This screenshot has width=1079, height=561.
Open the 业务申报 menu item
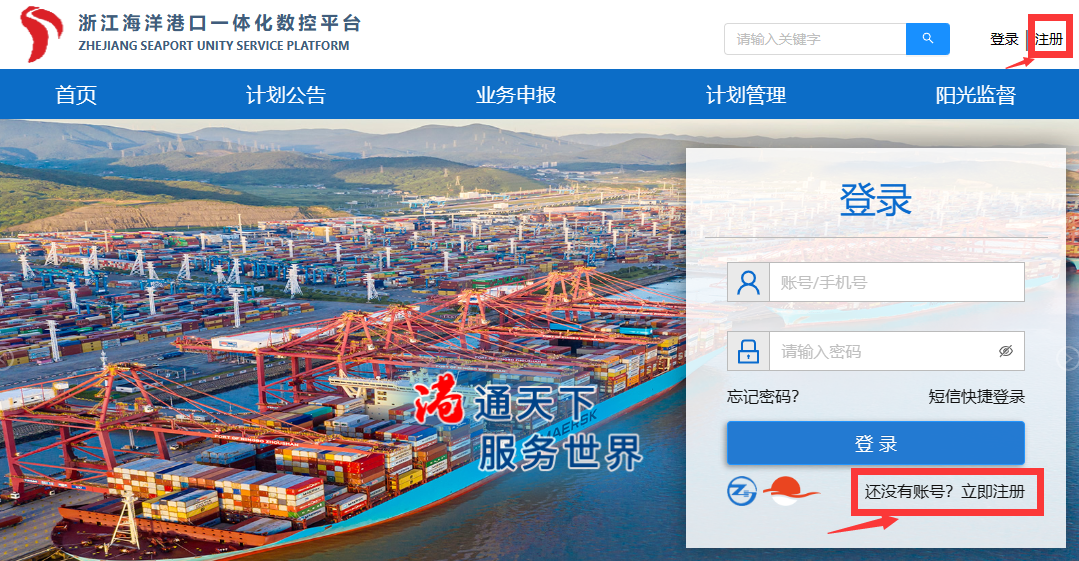coord(516,94)
